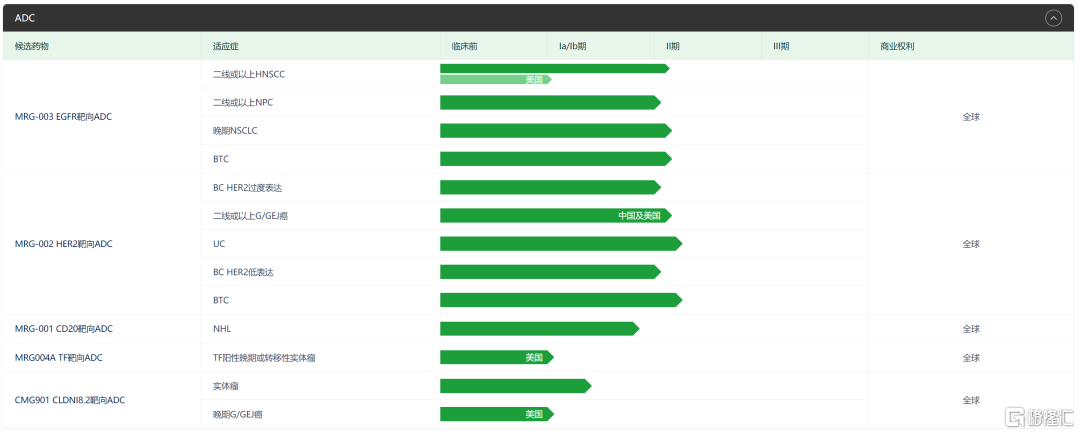Click the progress bar in the NHL row
The height and width of the screenshot is (434, 1080).
(x=538, y=329)
